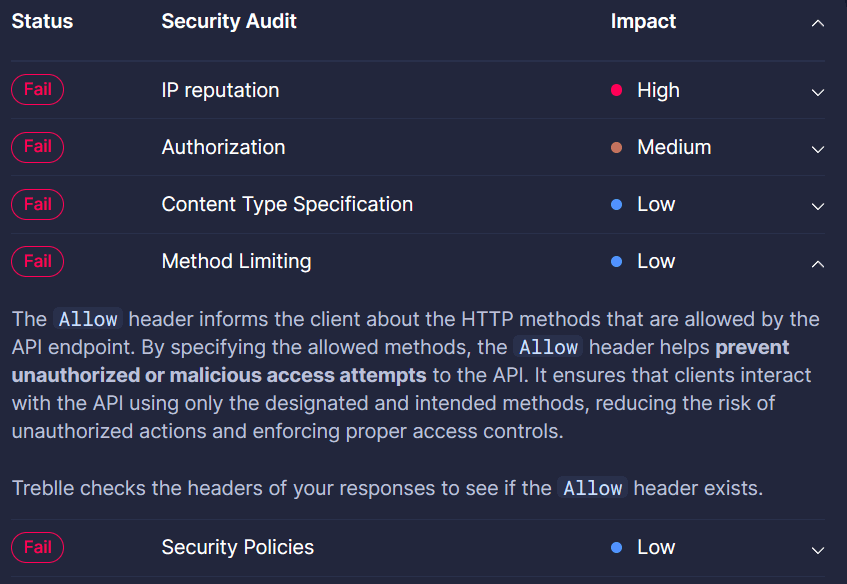Click the orange Medium impact dot
Viewport: 847px width, 584px height.
click(617, 147)
